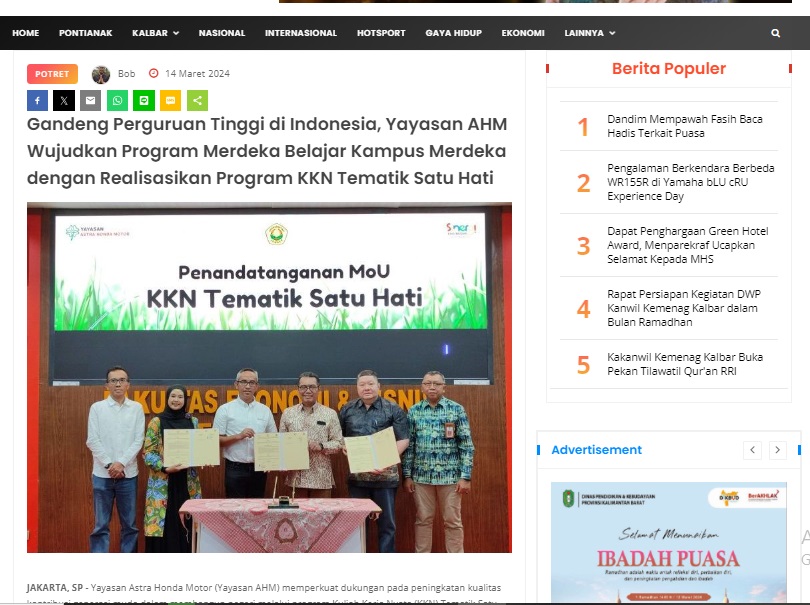The height and width of the screenshot is (605, 810).
Task: Click the 'Berita Populer' heading
Action: coord(668,68)
